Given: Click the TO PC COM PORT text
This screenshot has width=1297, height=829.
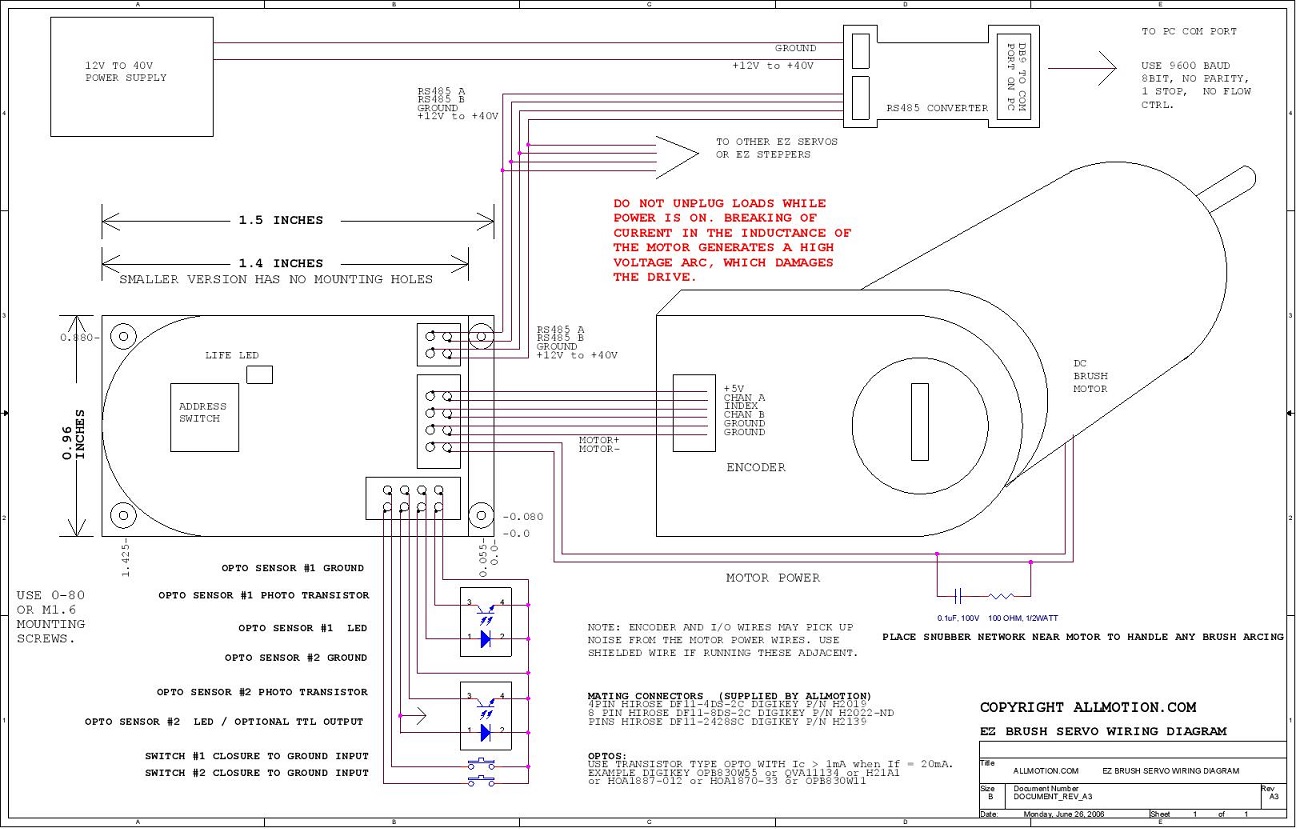Looking at the screenshot, I should (x=1189, y=32).
